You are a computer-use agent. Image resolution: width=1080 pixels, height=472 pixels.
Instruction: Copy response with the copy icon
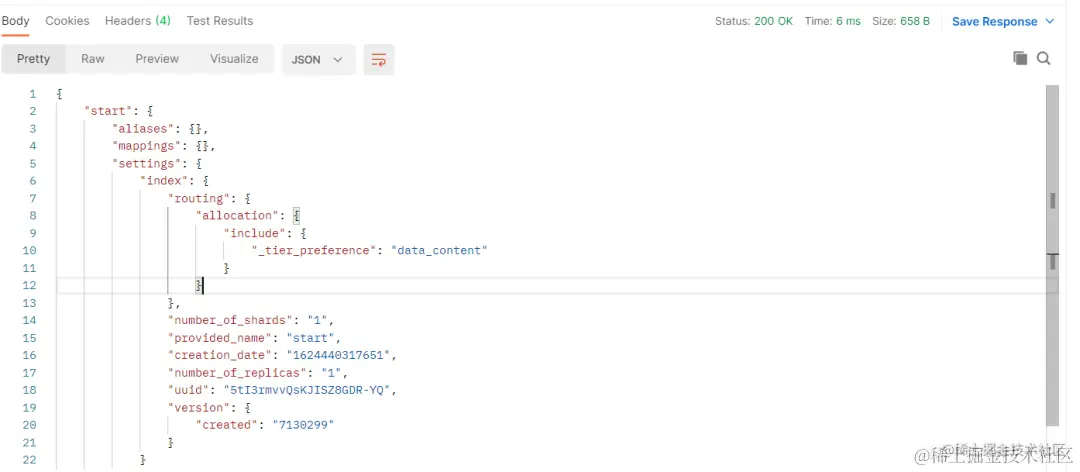point(1020,59)
